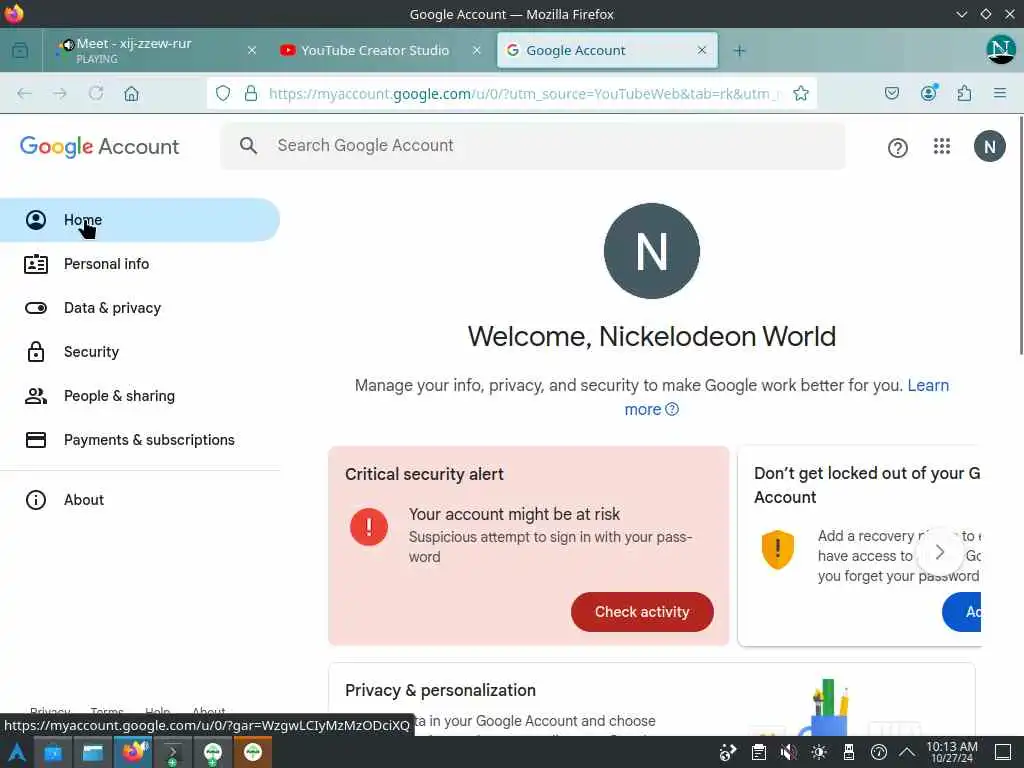This screenshot has width=1024, height=768.
Task: Click the About info circle icon
Action: pos(36,500)
